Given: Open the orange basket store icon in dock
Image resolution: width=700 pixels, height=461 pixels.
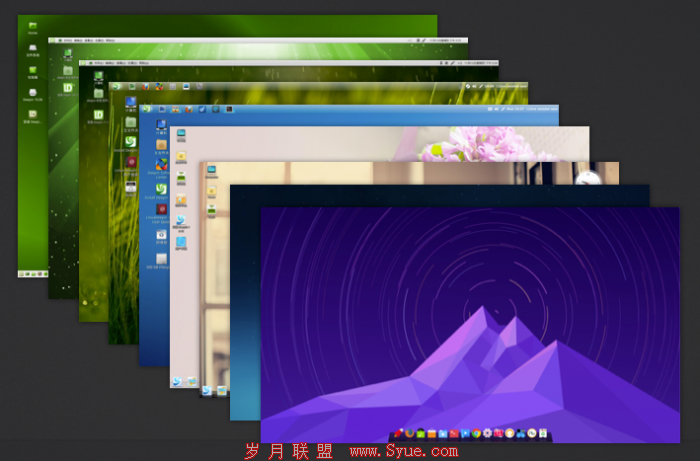Looking at the screenshot, I should [x=432, y=434].
